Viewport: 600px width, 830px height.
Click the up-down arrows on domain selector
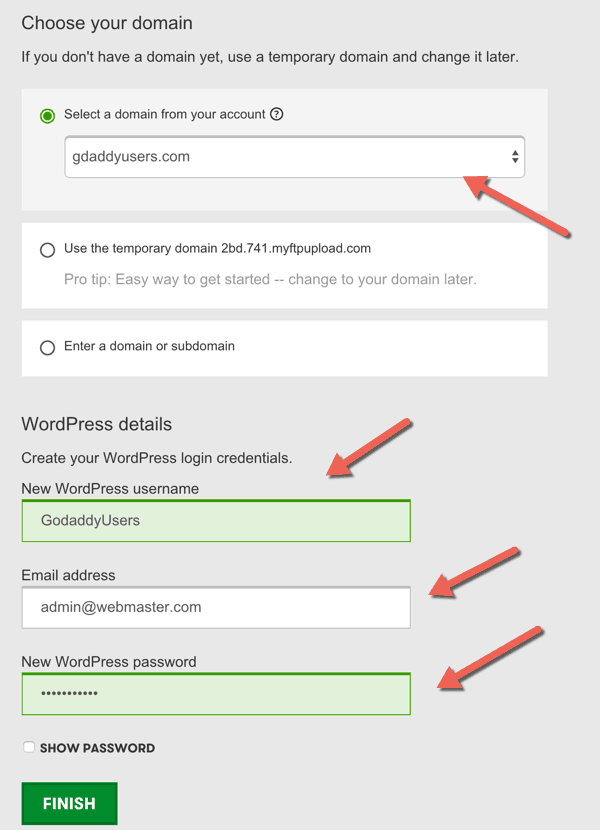pyautogui.click(x=515, y=157)
